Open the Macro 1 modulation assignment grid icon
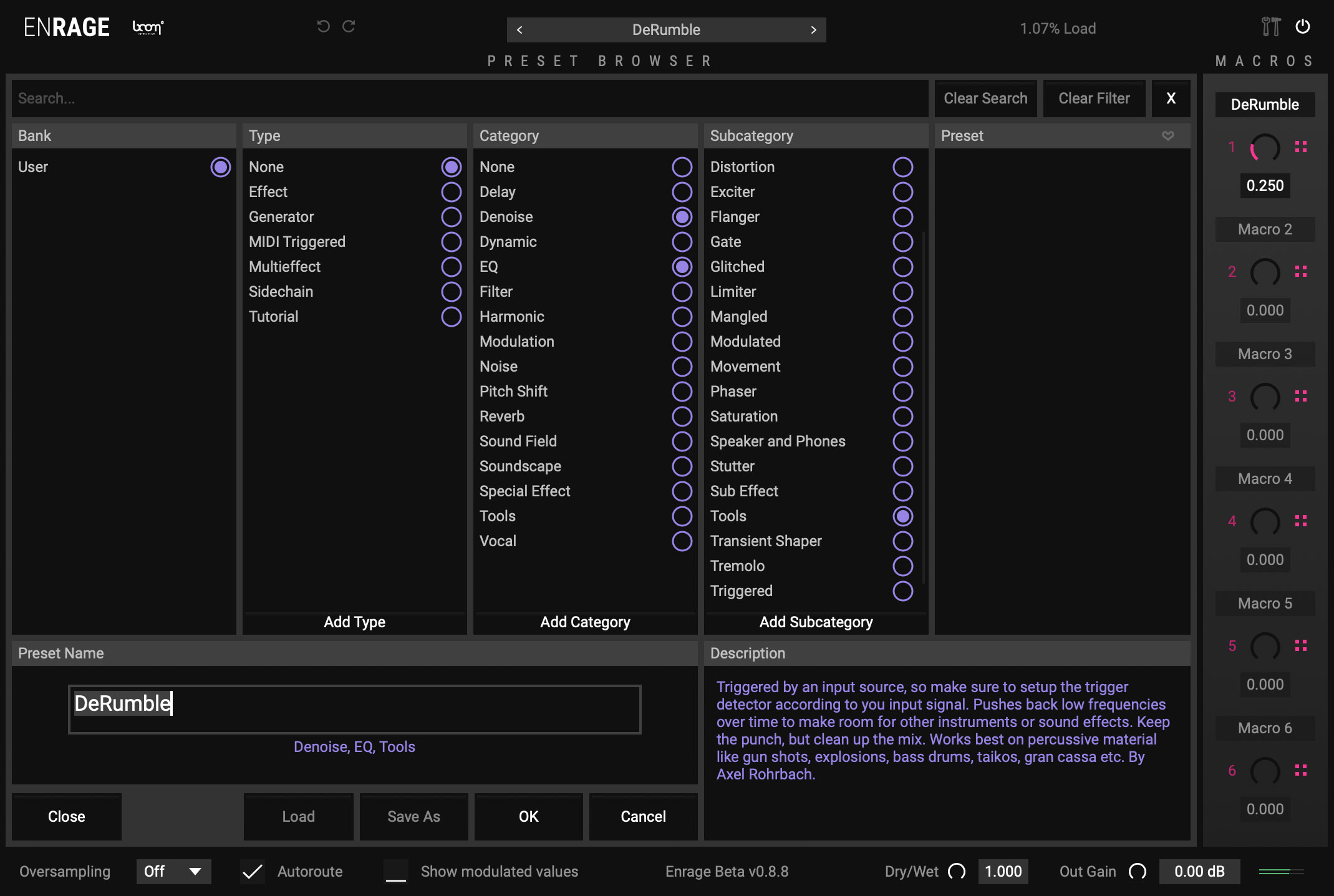Viewport: 1334px width, 896px height. [x=1301, y=148]
